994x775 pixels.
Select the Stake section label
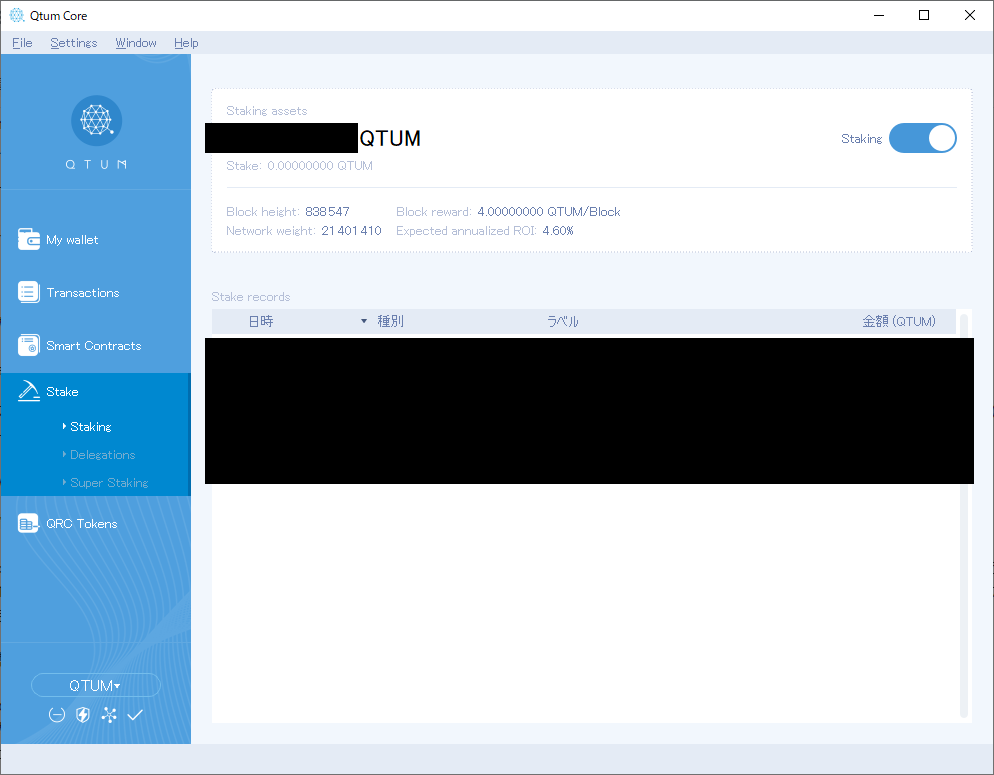pos(62,392)
